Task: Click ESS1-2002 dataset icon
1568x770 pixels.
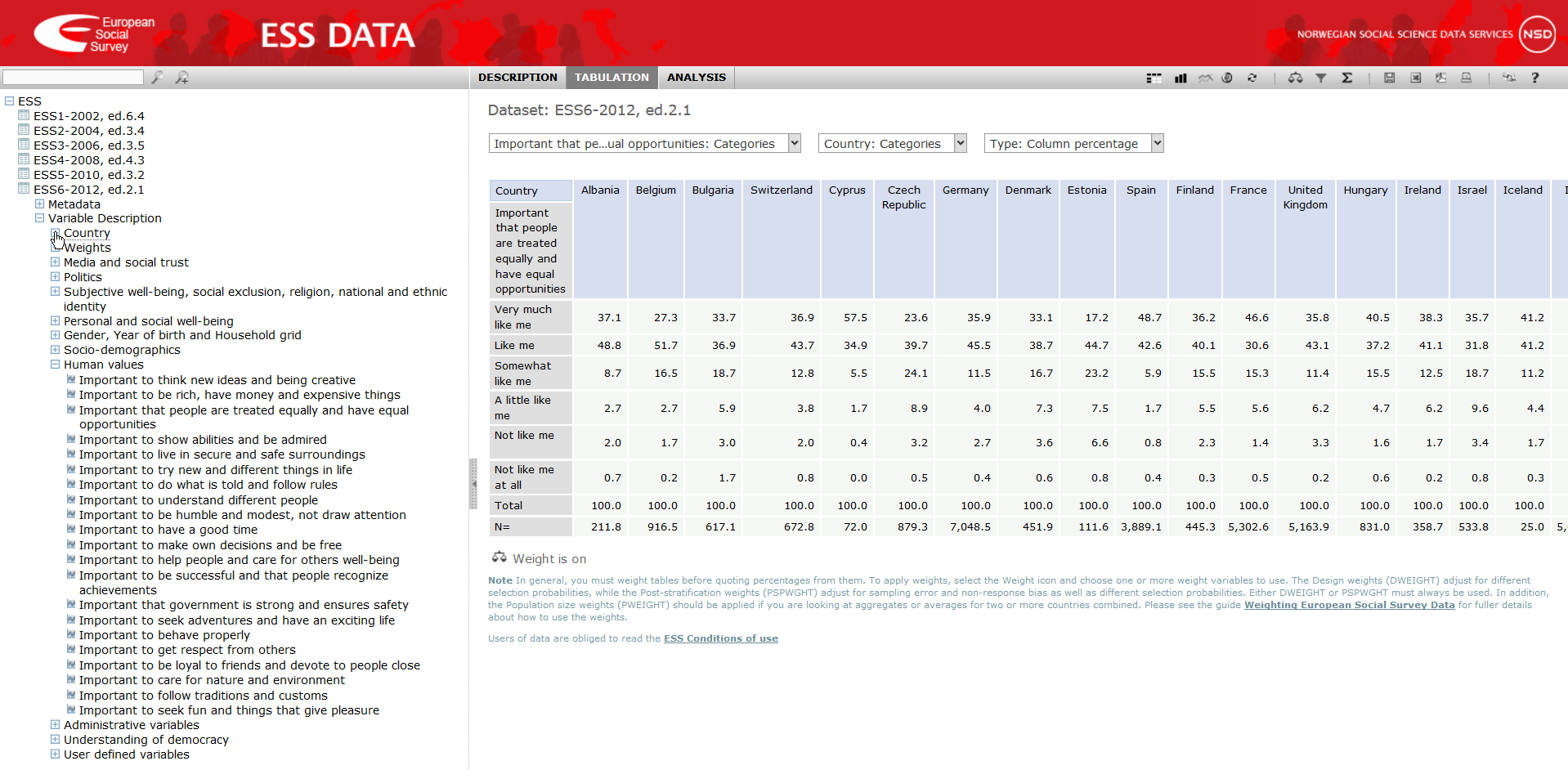Action: coord(24,115)
